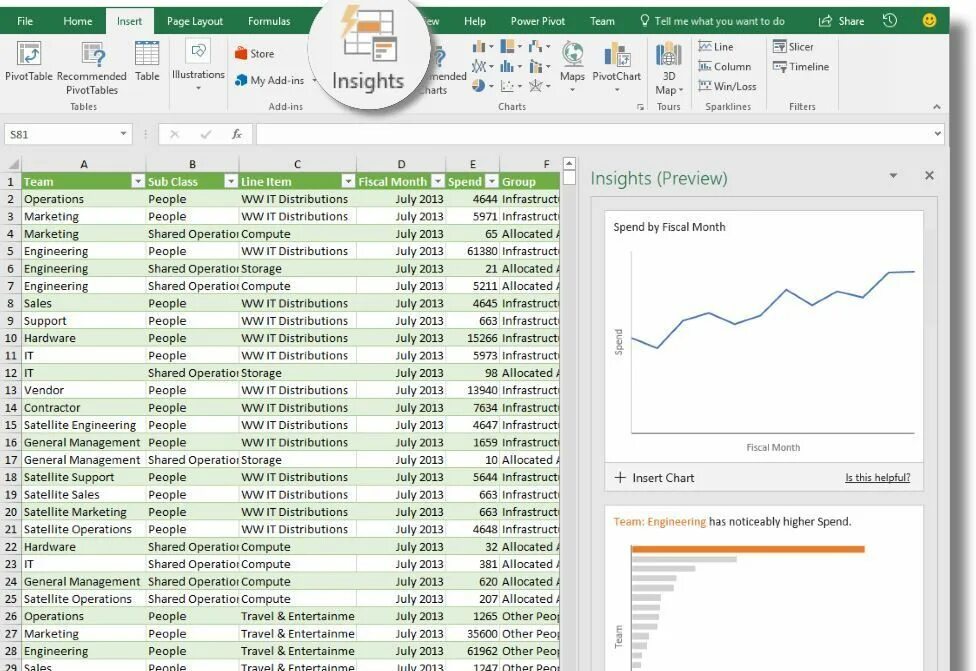
Task: Insert a statistic histogram chart
Action: 511,66
